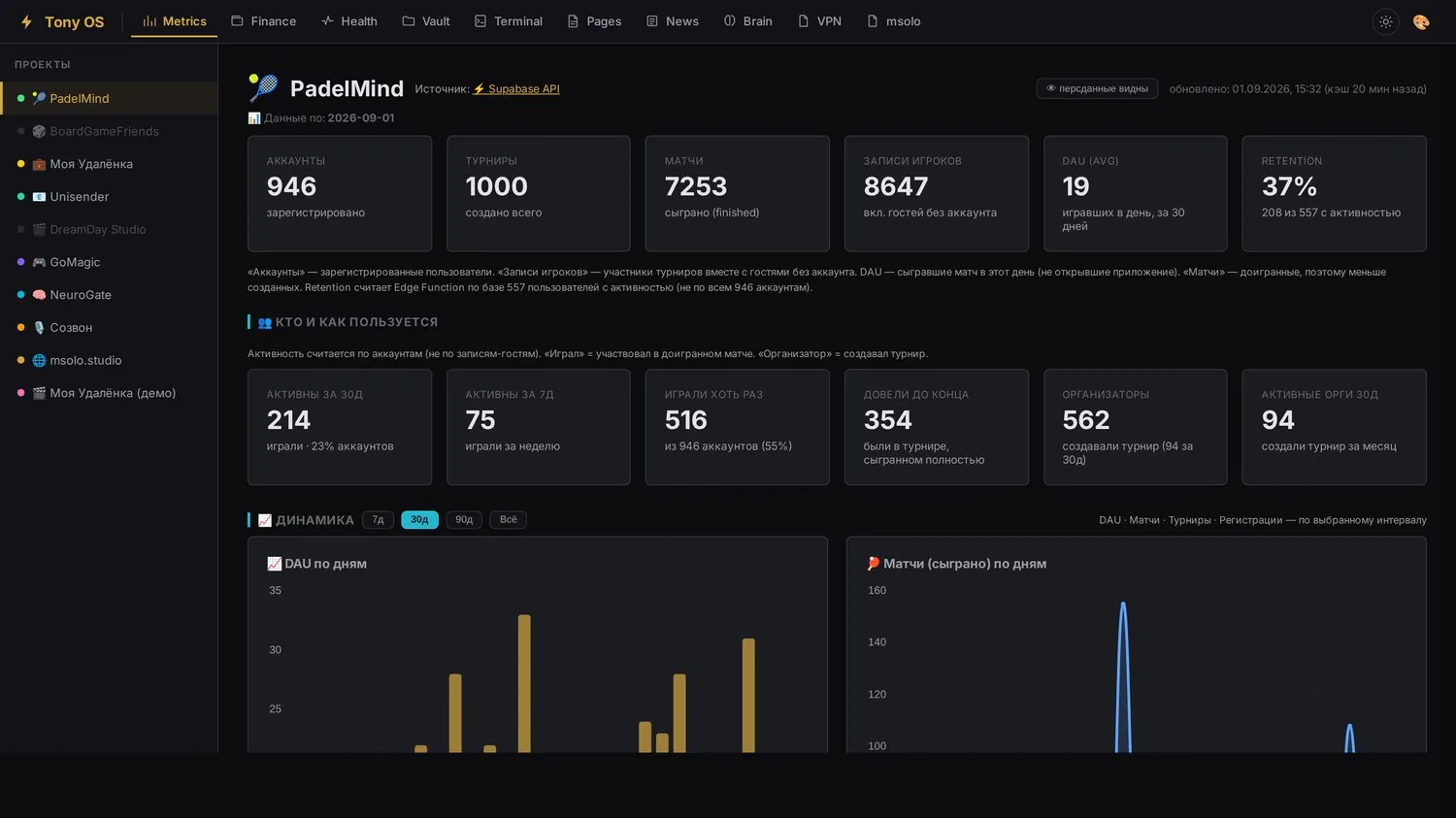Go to the Pages tab
1456x818 pixels.
pyautogui.click(x=594, y=21)
